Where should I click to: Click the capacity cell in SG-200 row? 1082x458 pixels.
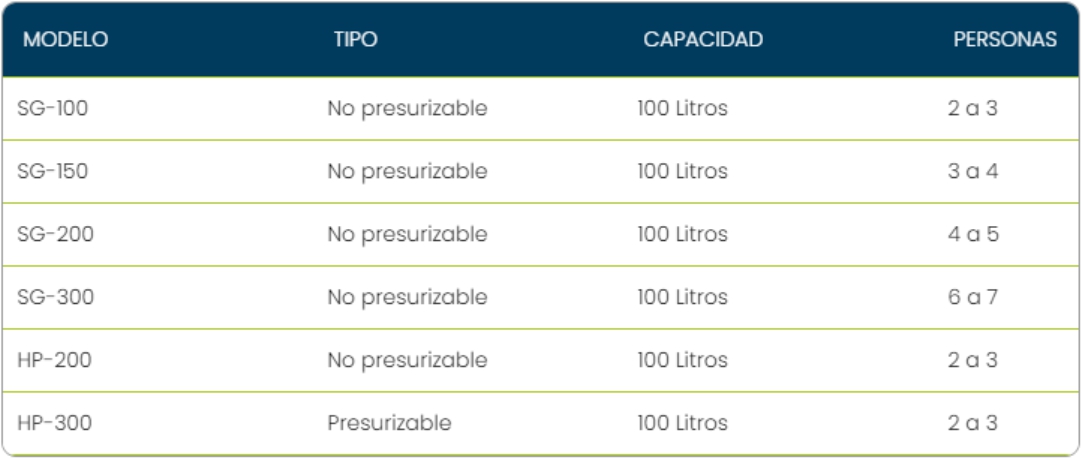(x=682, y=234)
